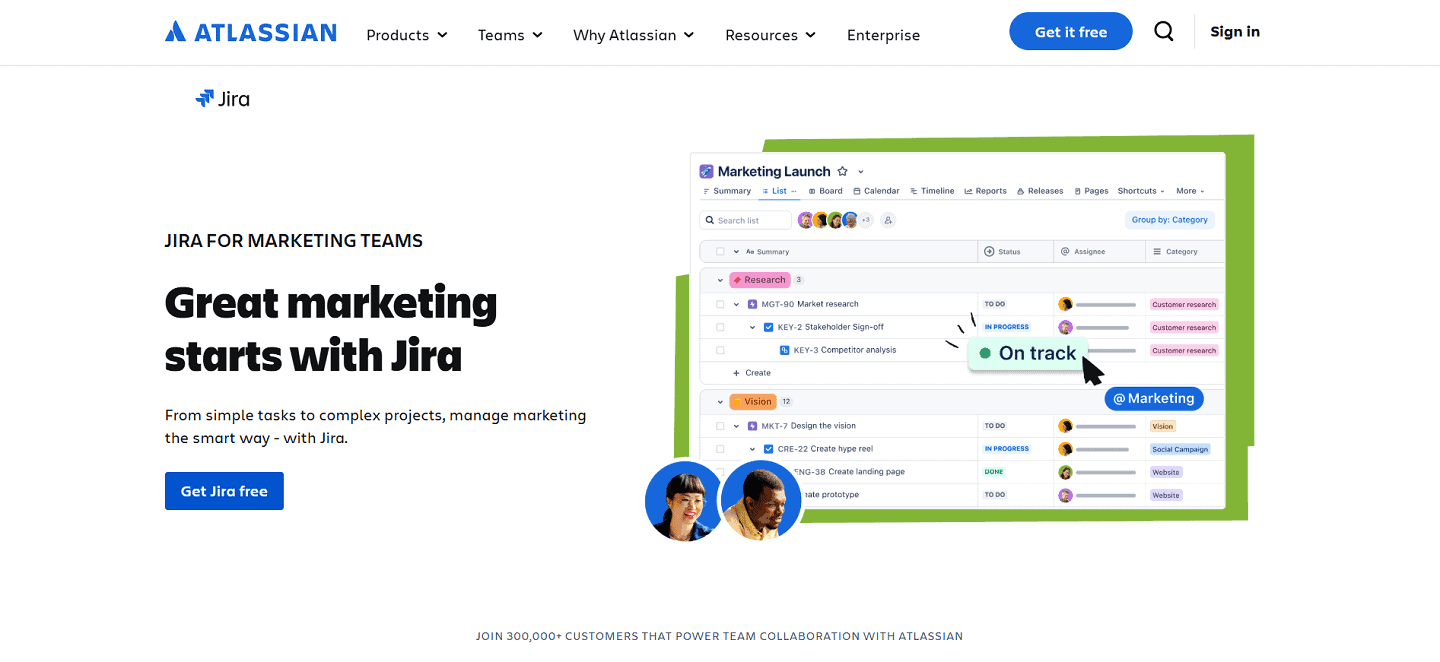Open the Shortcuts dropdown in the project tabs
The height and width of the screenshot is (662, 1440).
click(1140, 191)
